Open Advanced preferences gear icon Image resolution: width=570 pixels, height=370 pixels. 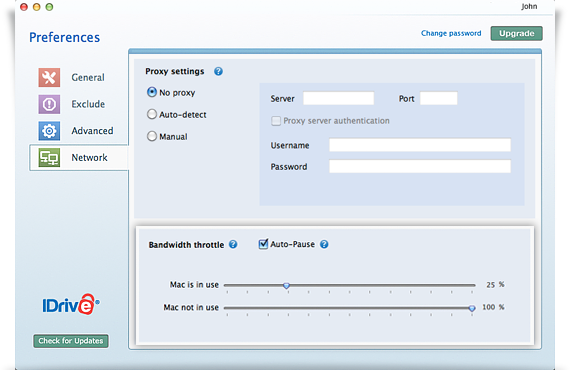click(x=49, y=131)
